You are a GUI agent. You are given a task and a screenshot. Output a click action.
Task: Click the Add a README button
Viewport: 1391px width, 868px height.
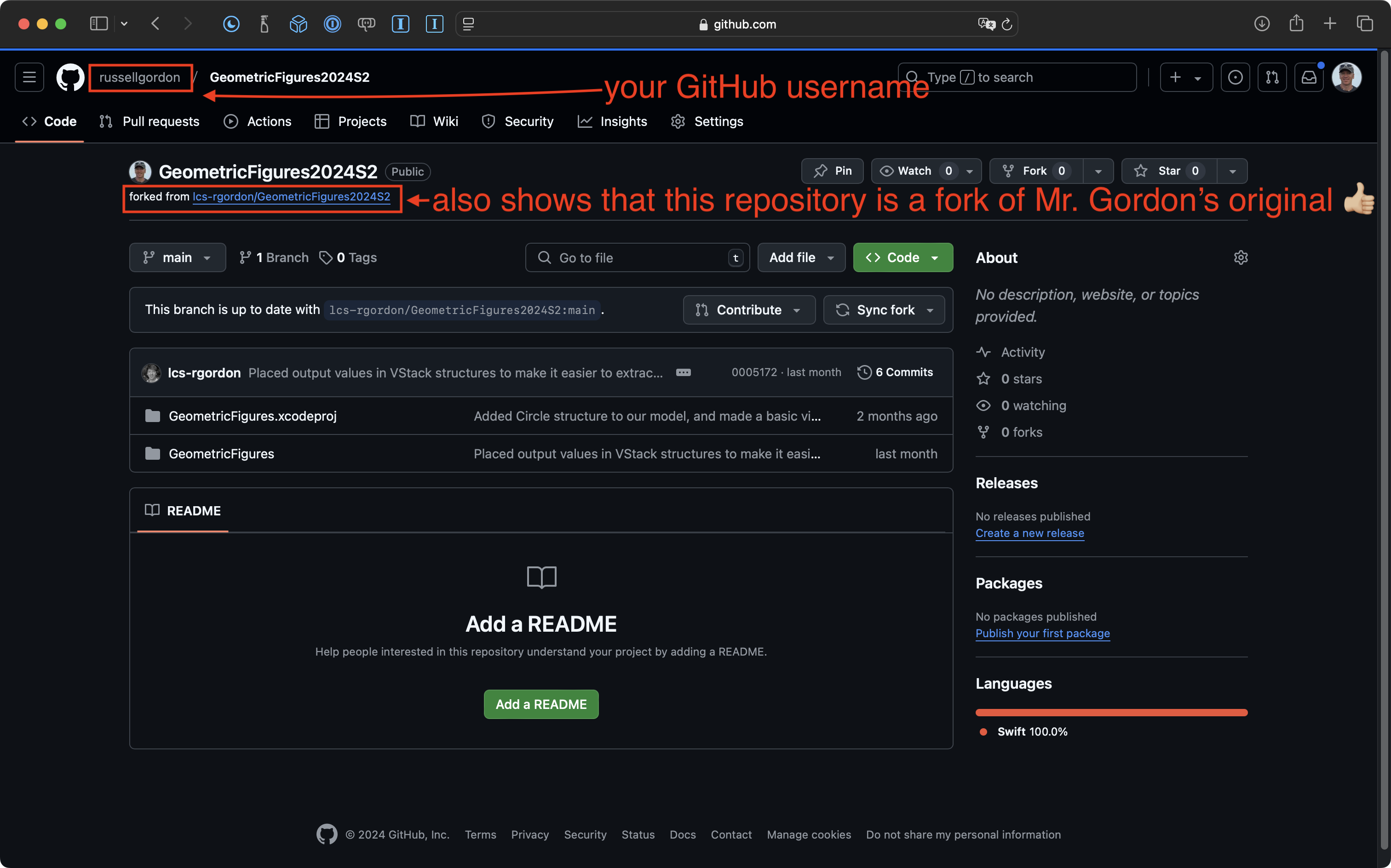click(x=540, y=704)
